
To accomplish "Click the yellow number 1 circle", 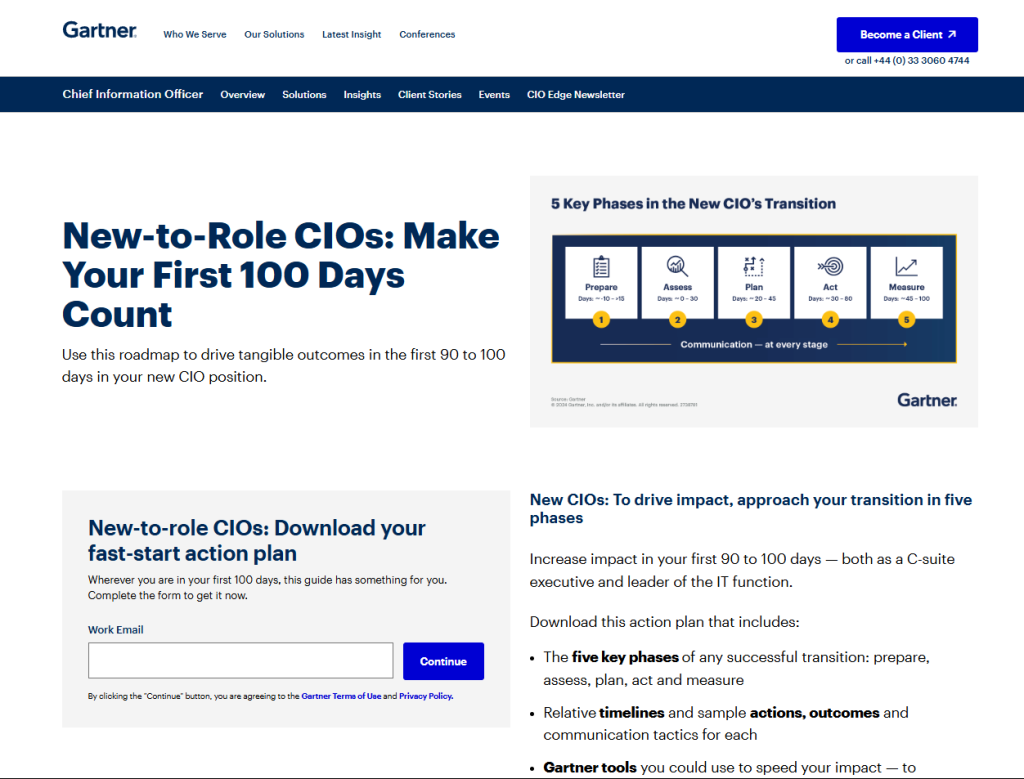I will point(601,320).
